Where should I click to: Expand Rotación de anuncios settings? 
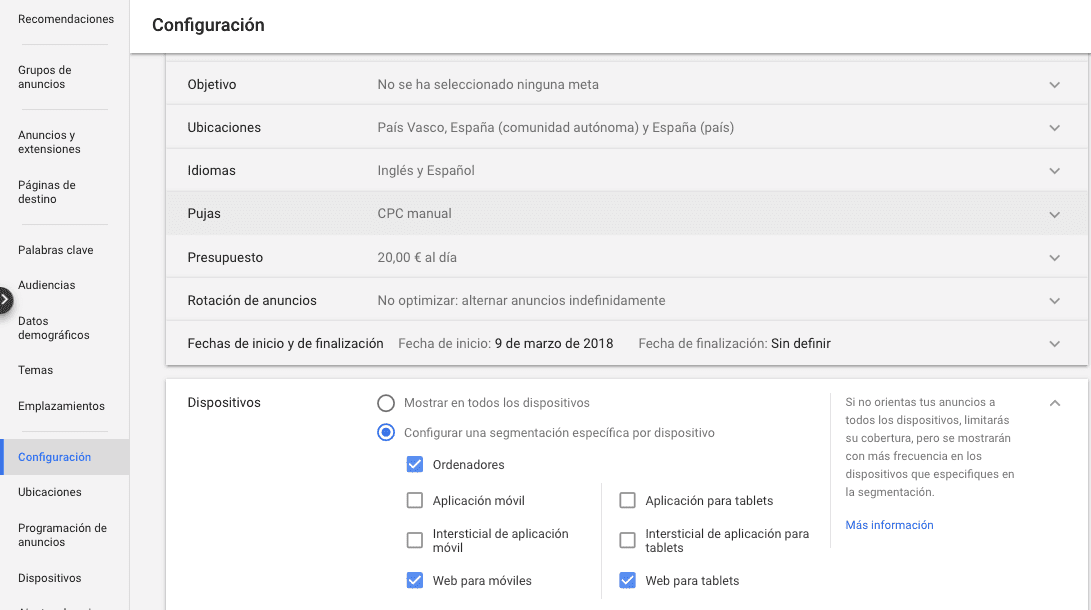1054,301
